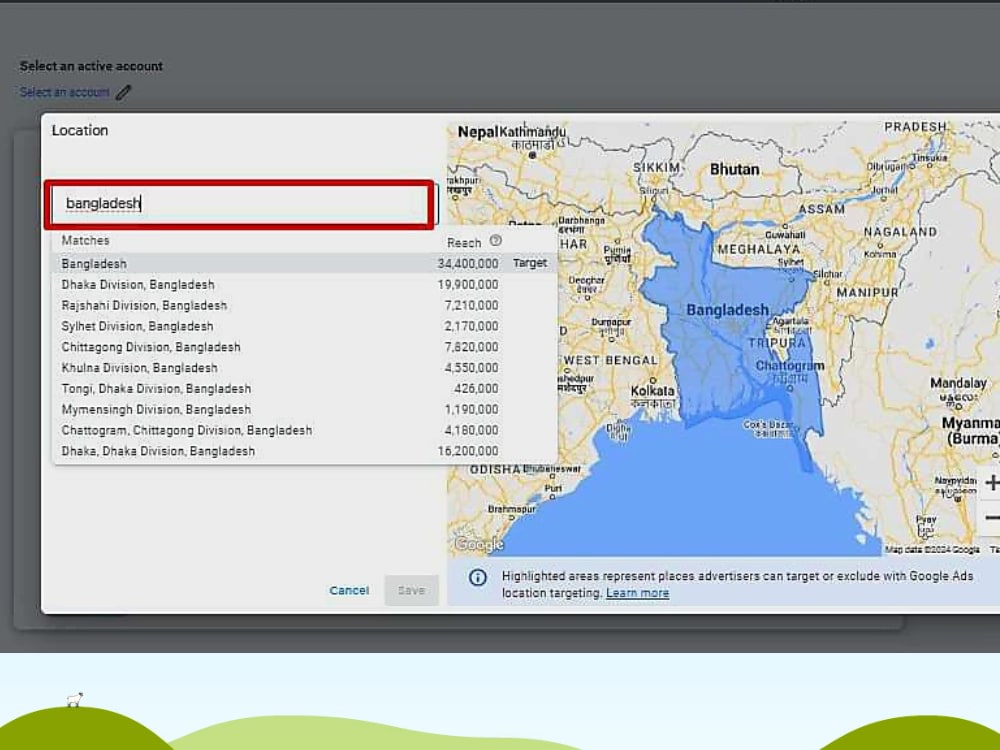Viewport: 1000px width, 750px height.
Task: Click the Nepal label on the map
Action: coord(478,132)
